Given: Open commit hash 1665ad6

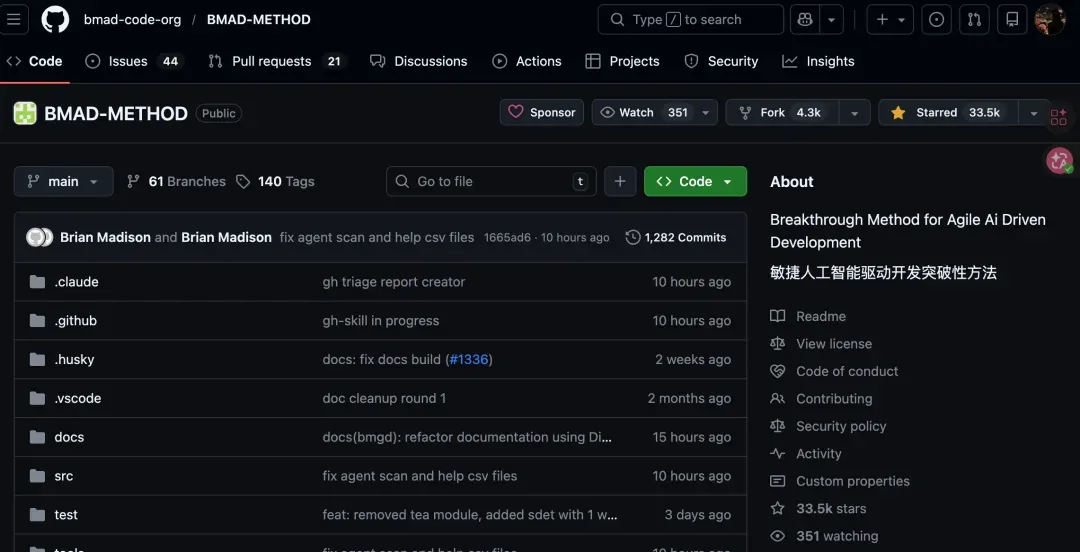Looking at the screenshot, I should 508,237.
